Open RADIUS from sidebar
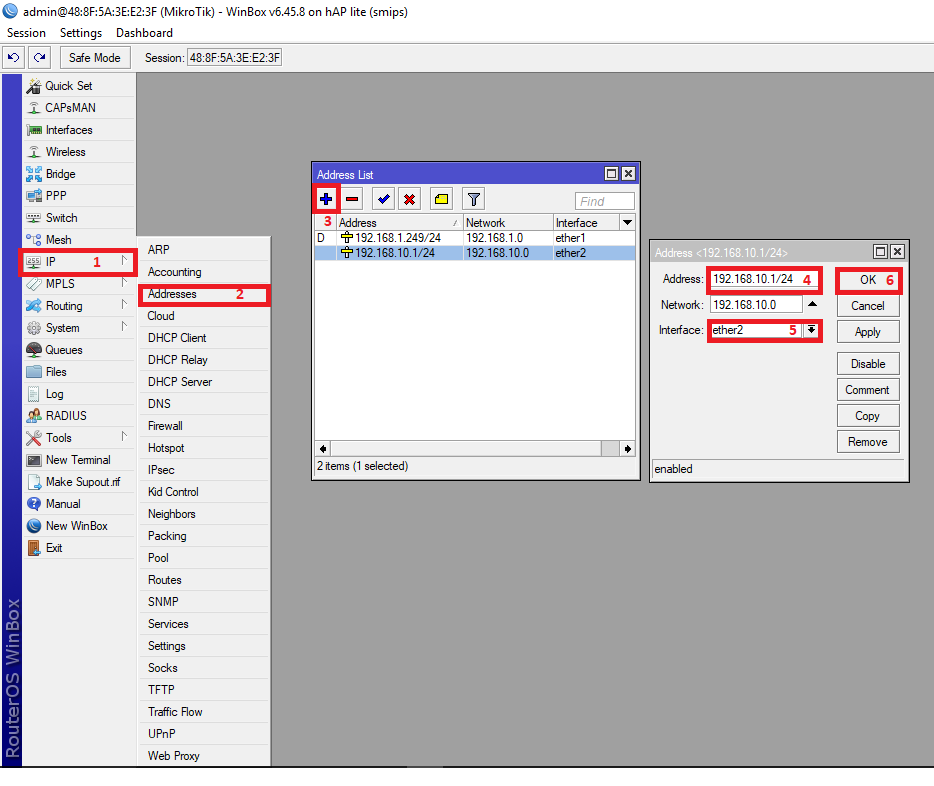The width and height of the screenshot is (934, 786). pyautogui.click(x=79, y=416)
